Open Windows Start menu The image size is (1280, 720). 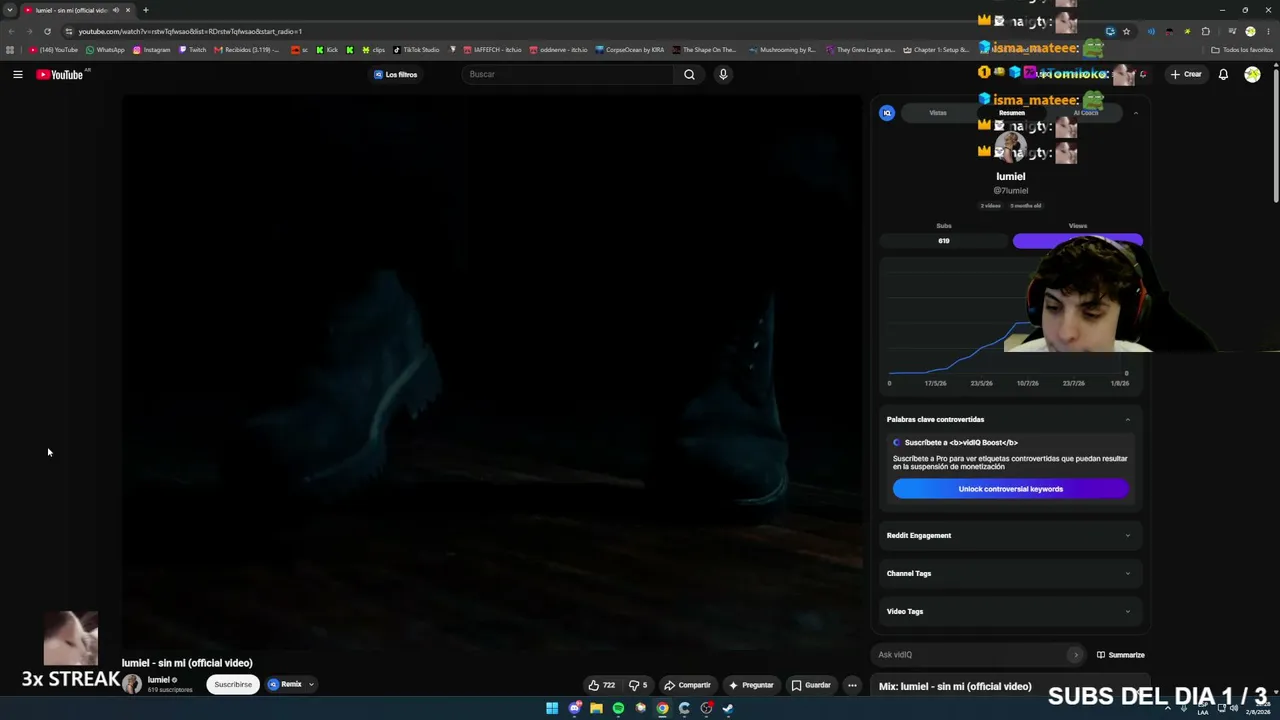pos(552,708)
